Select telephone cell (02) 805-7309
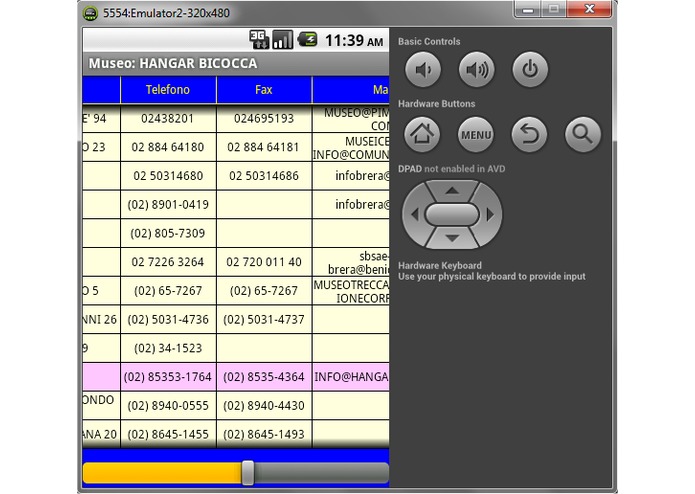This screenshot has height=494, width=695. 168,233
